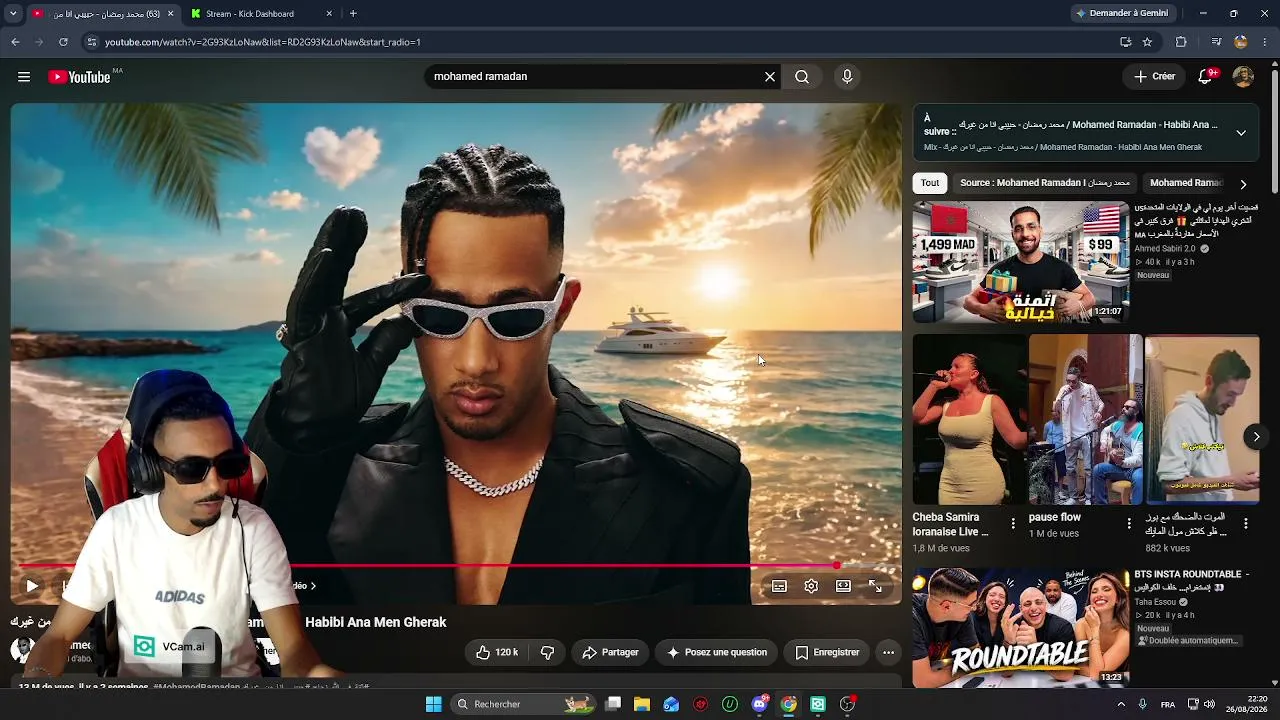Open the Windows Start menu

pos(433,704)
